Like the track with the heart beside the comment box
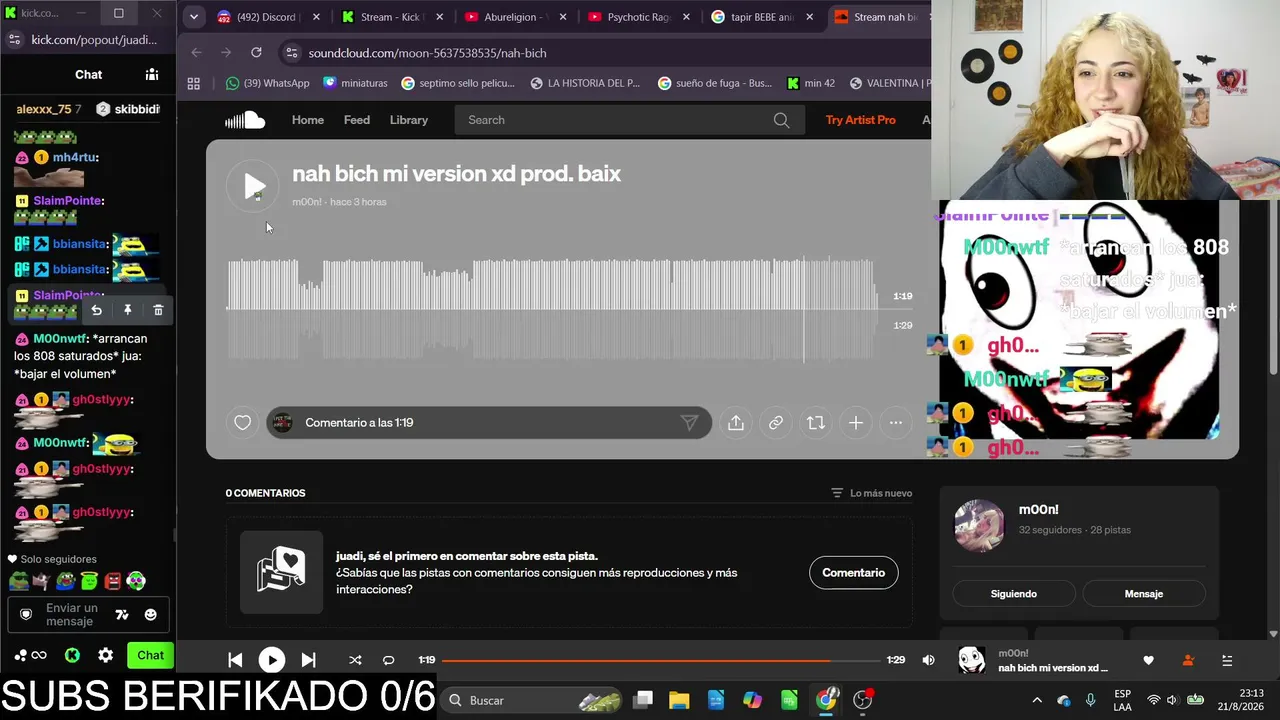The image size is (1280, 720). (x=242, y=423)
